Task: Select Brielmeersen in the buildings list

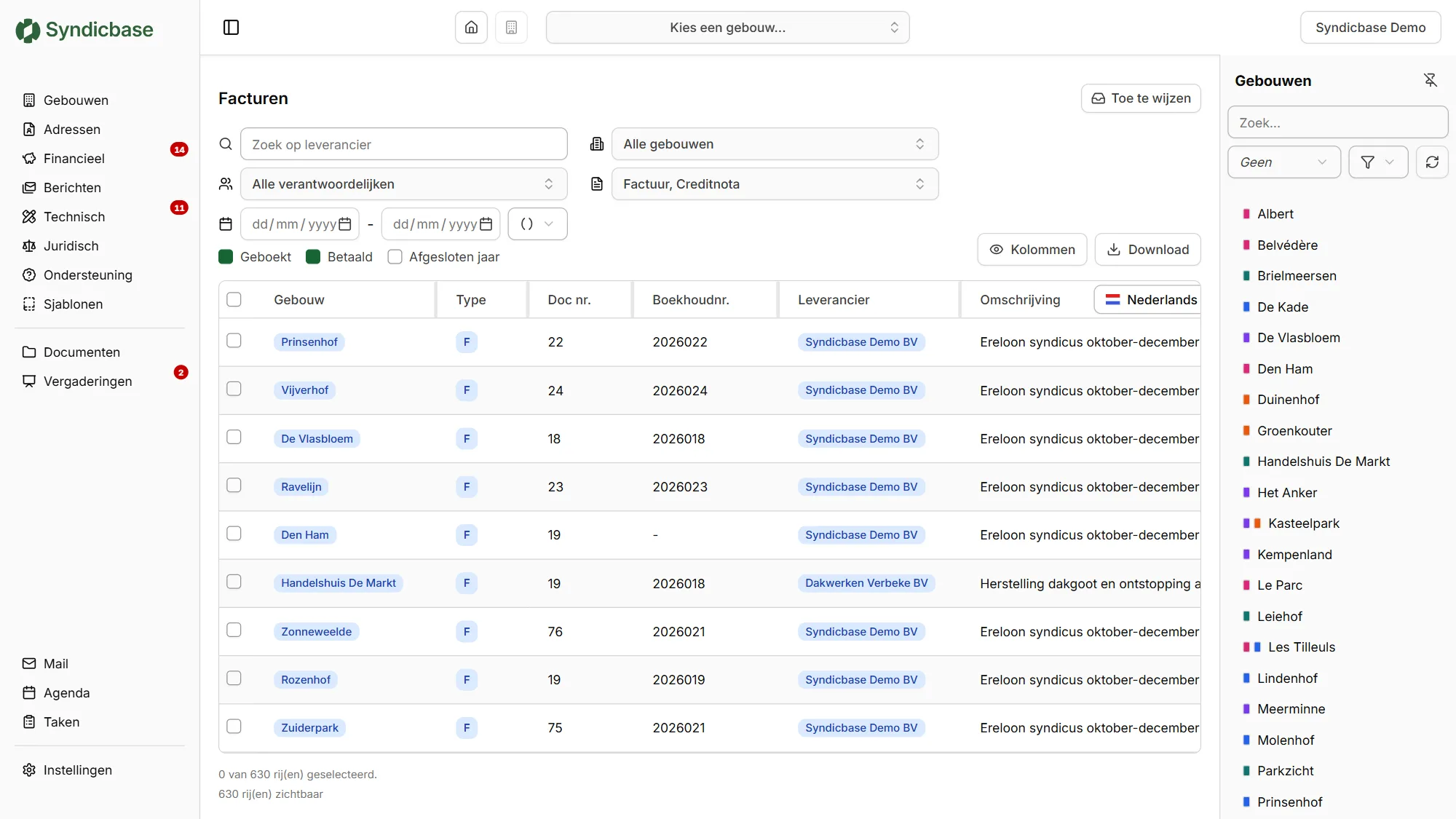Action: (1297, 276)
